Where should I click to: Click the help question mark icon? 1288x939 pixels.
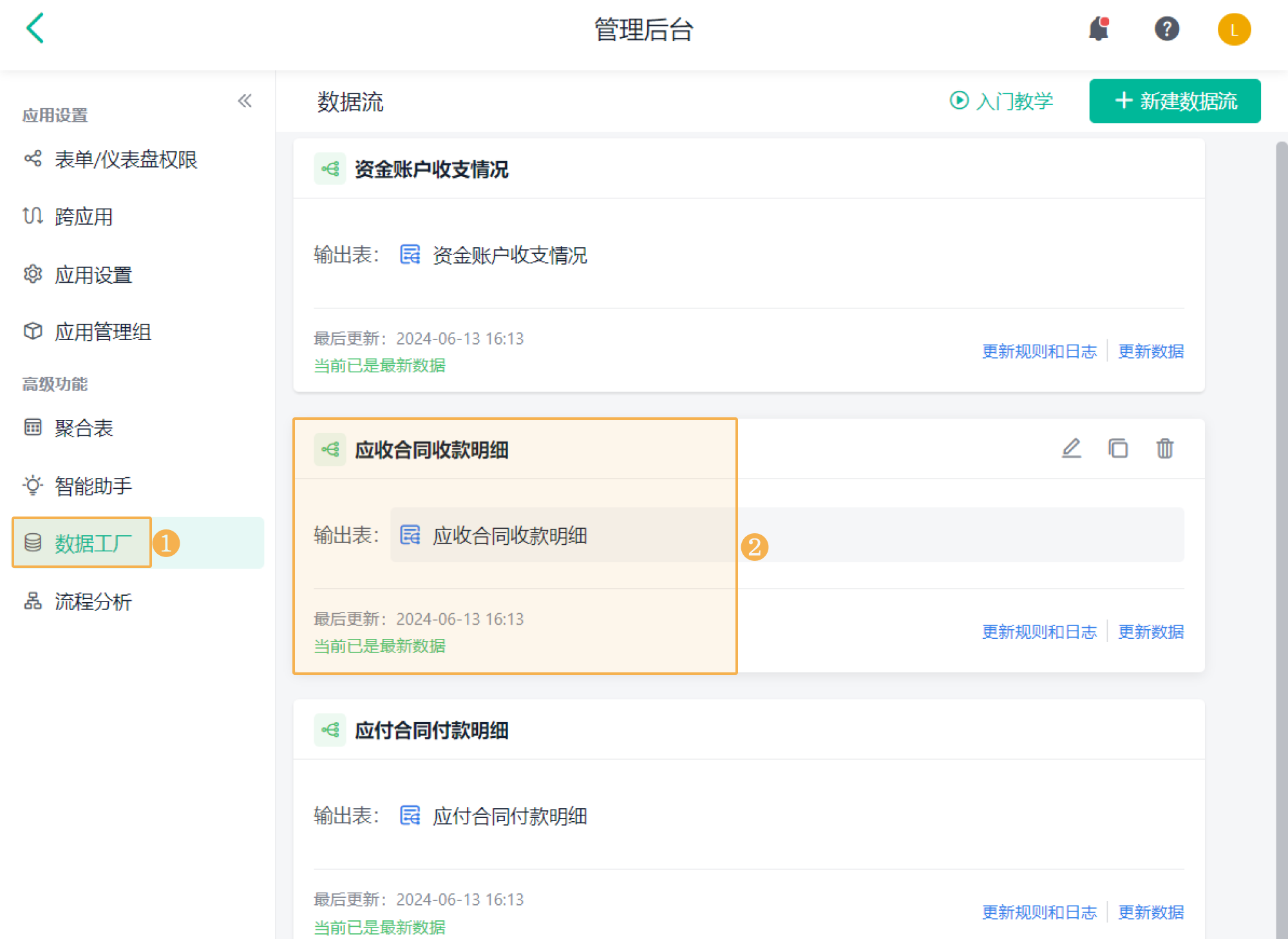pyautogui.click(x=1166, y=29)
